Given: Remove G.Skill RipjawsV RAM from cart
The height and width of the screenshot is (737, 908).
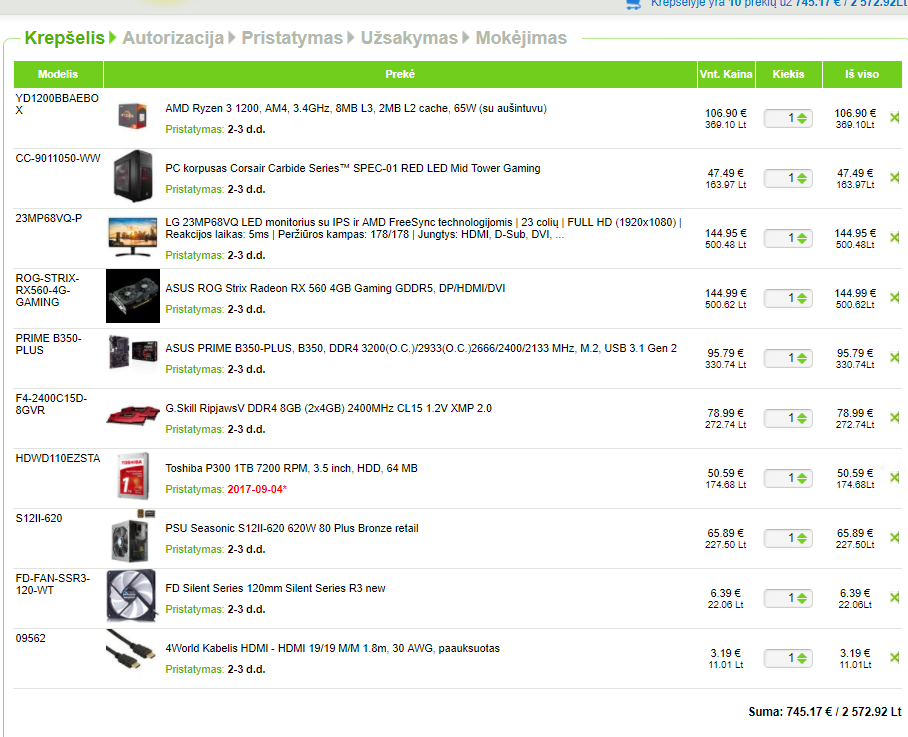Looking at the screenshot, I should (x=895, y=418).
